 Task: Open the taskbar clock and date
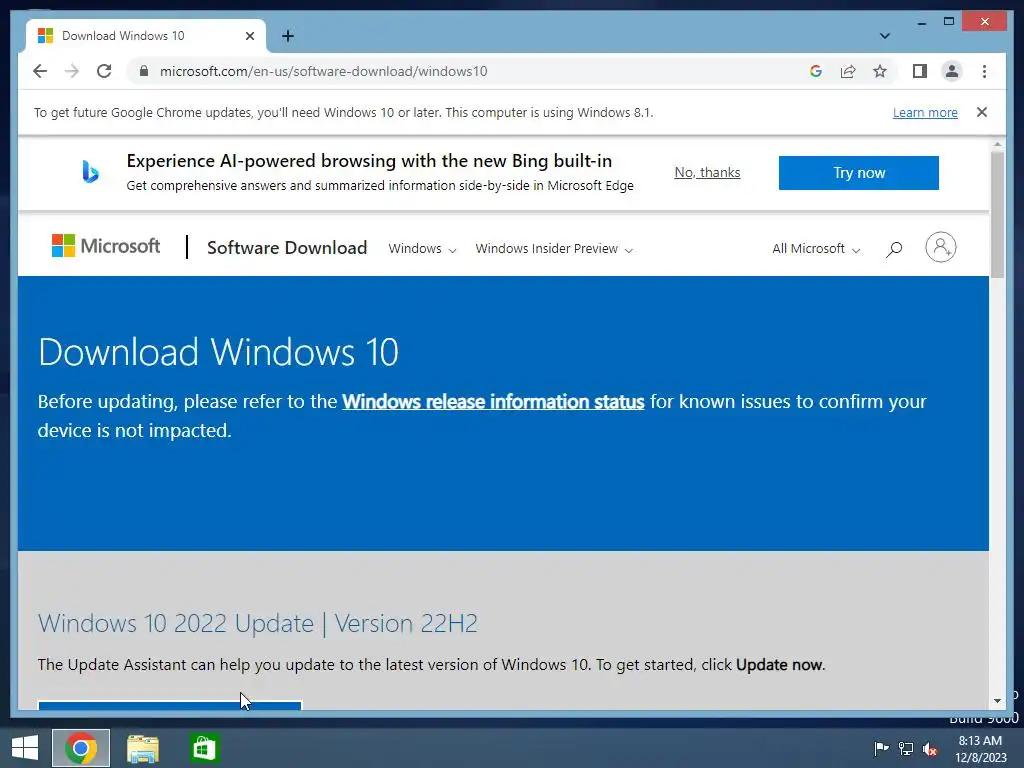coord(980,749)
